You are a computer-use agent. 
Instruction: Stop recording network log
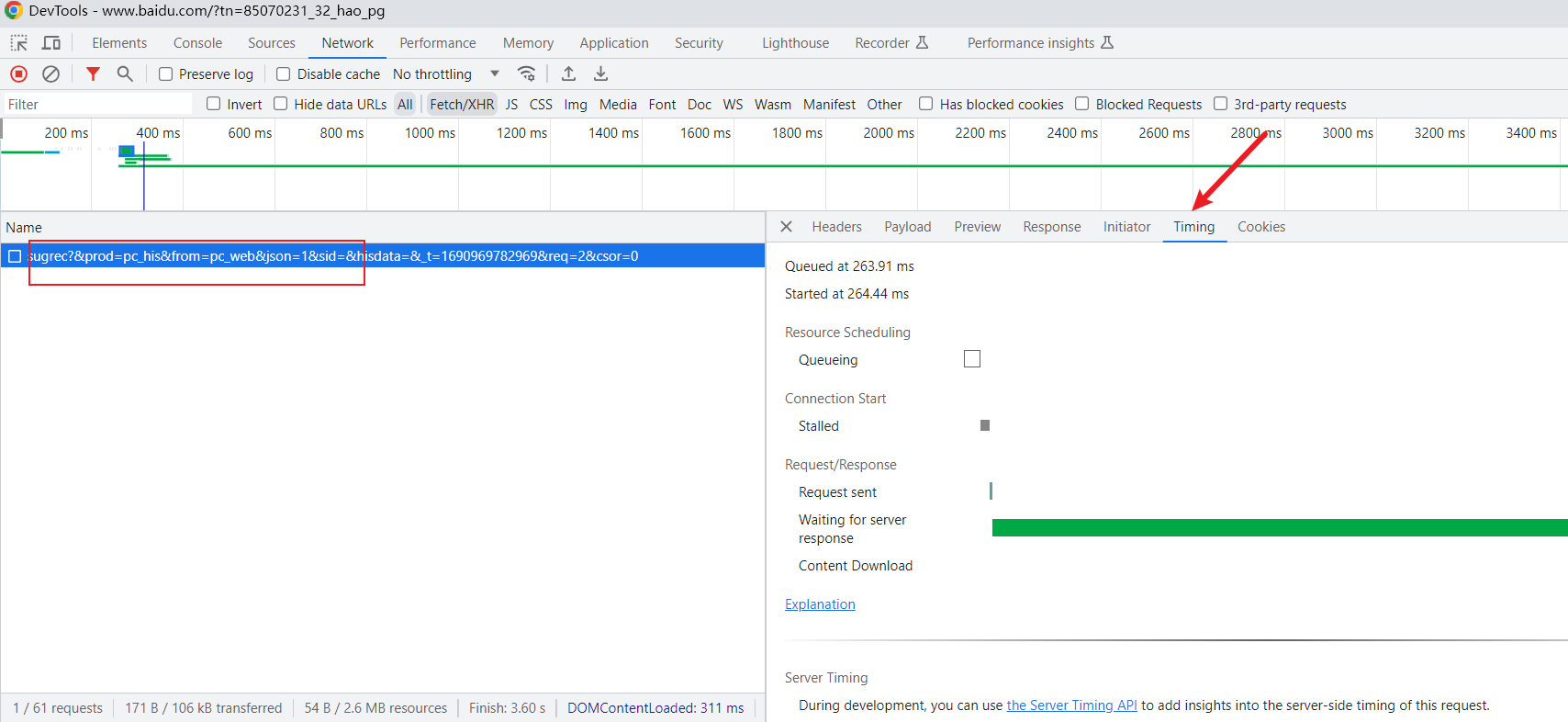[18, 74]
